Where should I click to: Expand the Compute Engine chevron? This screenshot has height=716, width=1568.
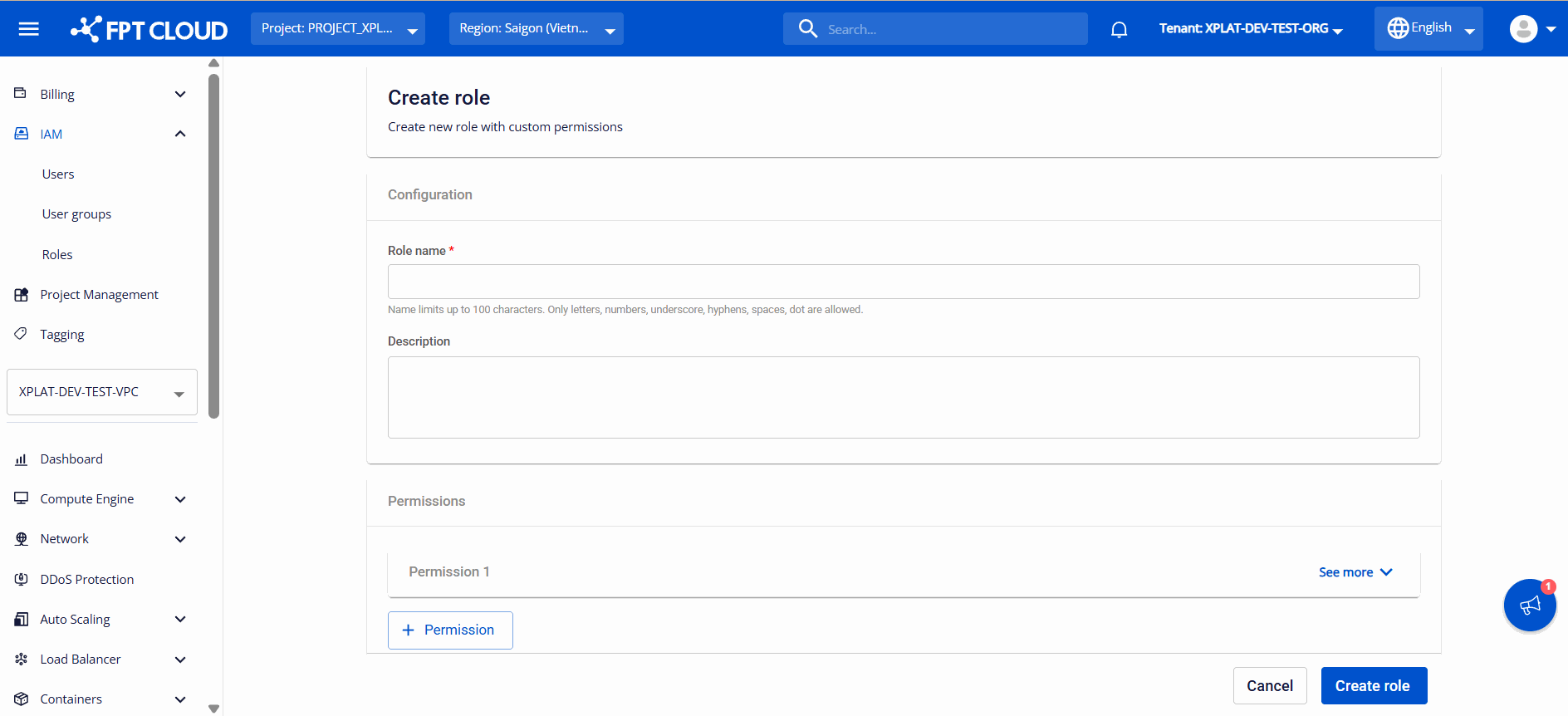point(180,499)
